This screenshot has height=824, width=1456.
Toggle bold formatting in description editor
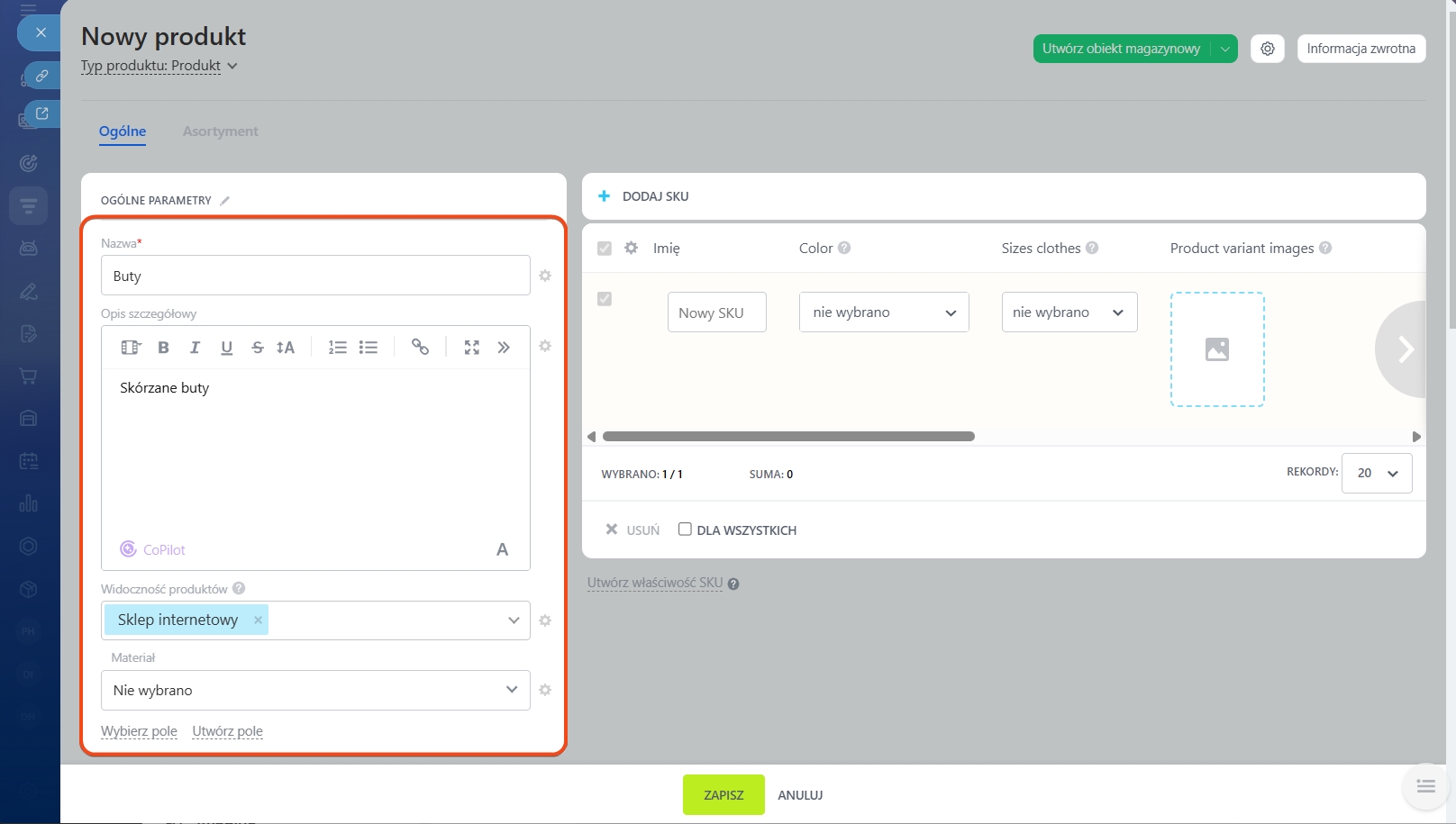tap(163, 348)
